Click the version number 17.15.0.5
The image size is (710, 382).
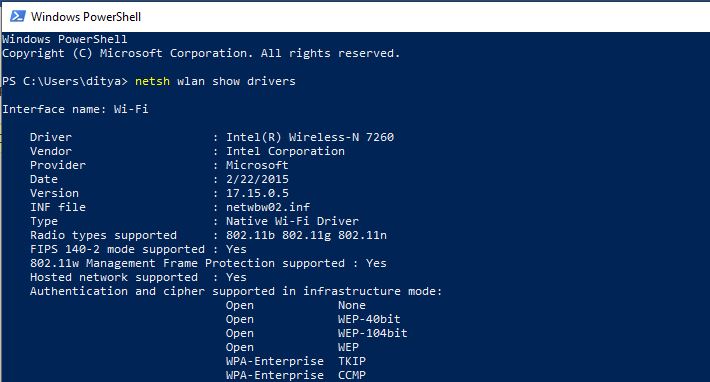pyautogui.click(x=257, y=193)
